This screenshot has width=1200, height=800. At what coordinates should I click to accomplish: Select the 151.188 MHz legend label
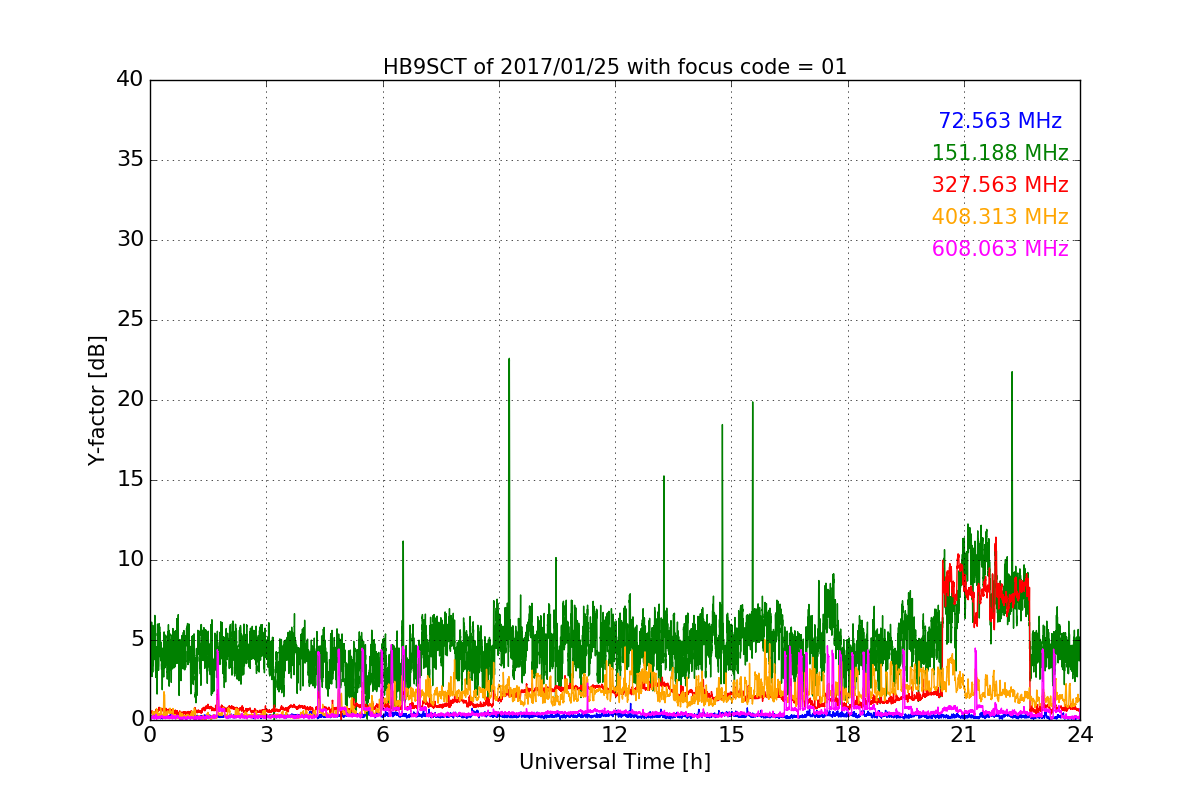click(1000, 153)
